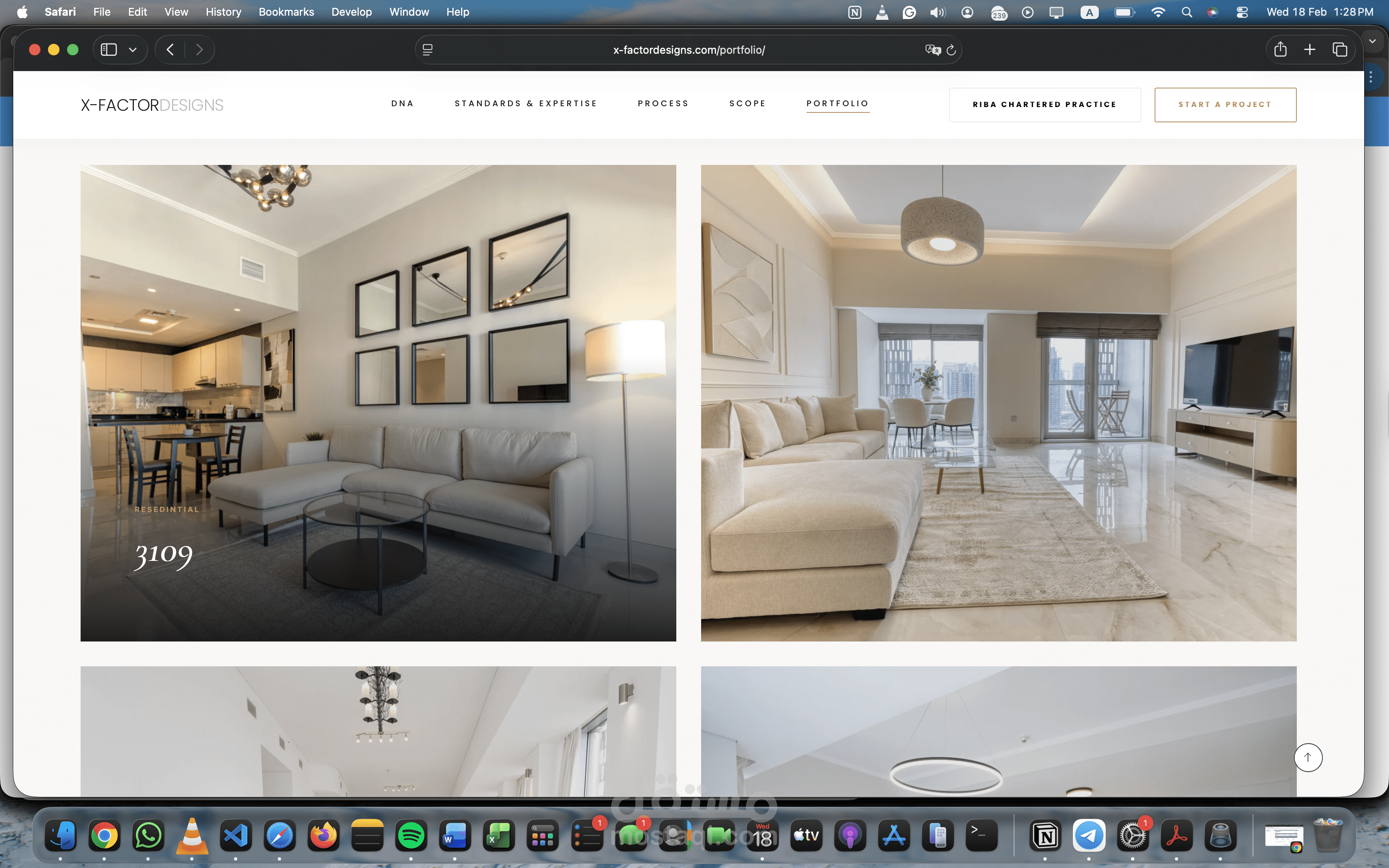This screenshot has width=1389, height=868.
Task: Open a new tab with plus icon
Action: pos(1309,49)
